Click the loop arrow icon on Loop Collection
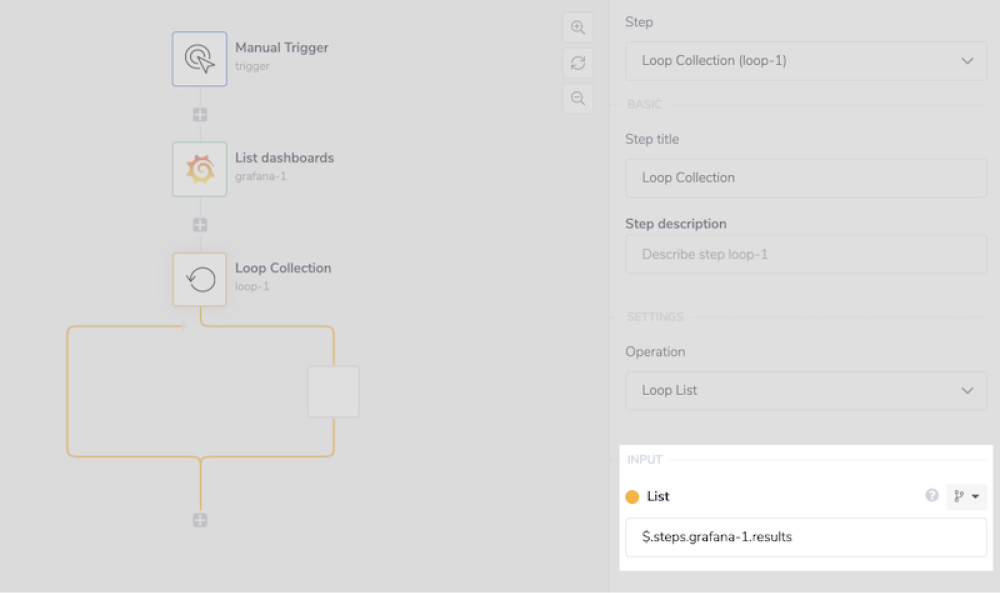1000x593 pixels. (x=199, y=279)
